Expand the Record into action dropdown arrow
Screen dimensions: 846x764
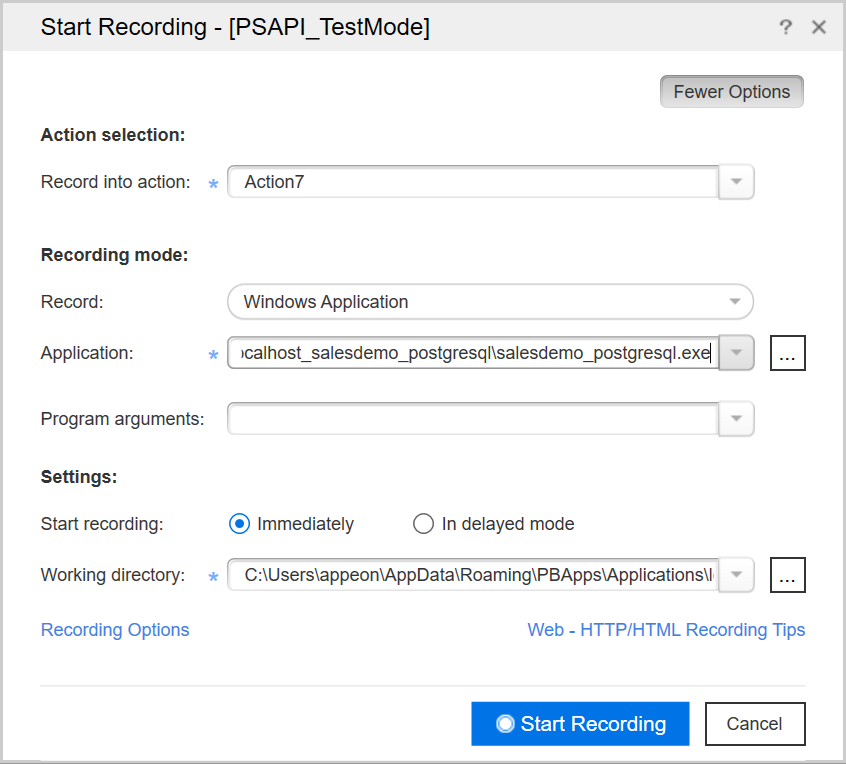[737, 182]
